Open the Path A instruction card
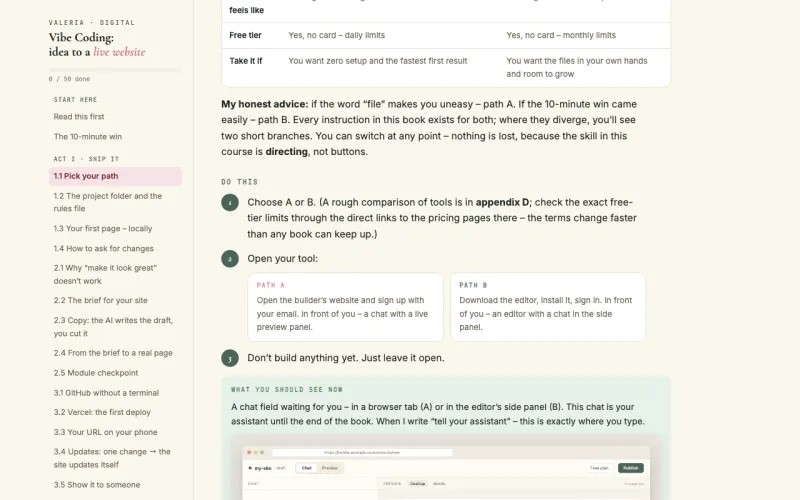 [345, 307]
